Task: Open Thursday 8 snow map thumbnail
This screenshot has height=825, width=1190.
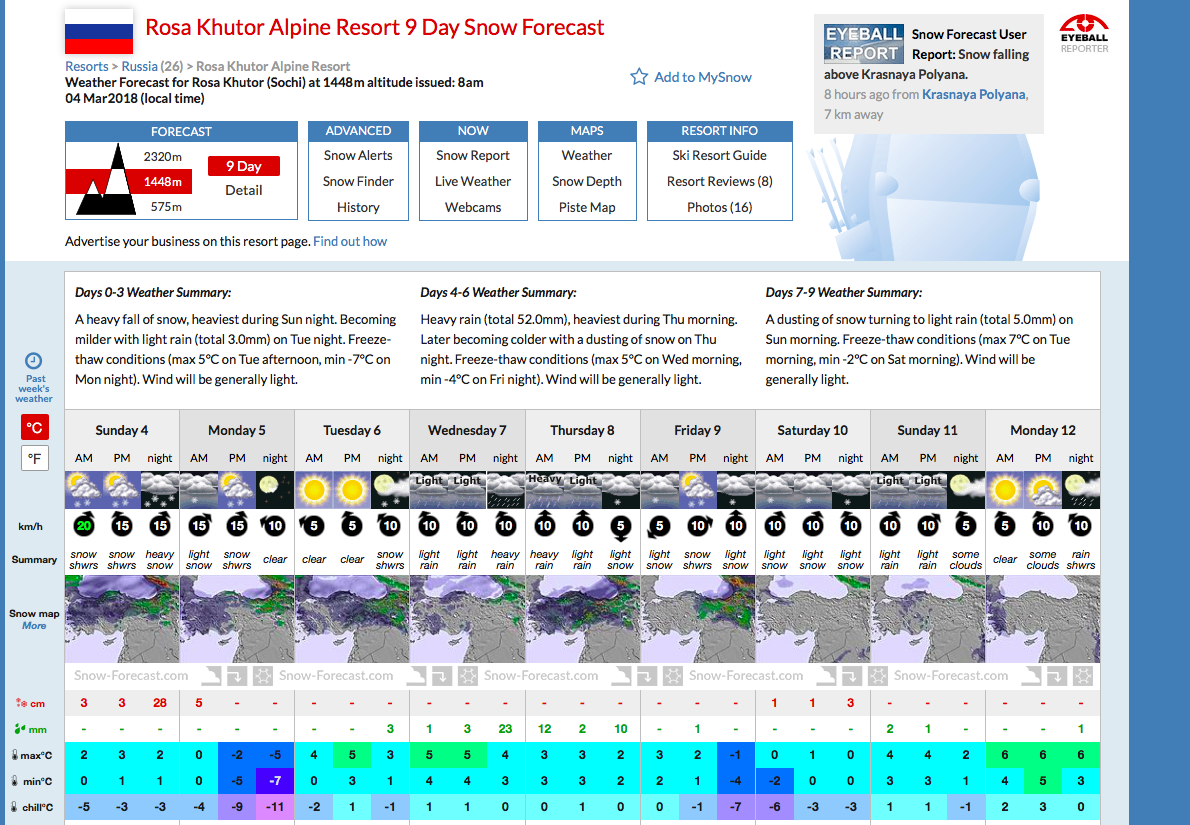Action: click(x=583, y=619)
